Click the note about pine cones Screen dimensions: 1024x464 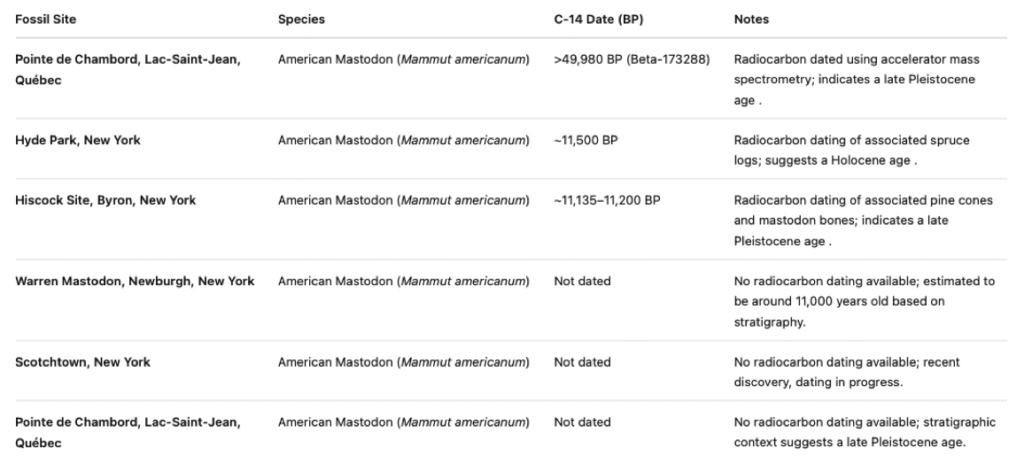click(861, 220)
